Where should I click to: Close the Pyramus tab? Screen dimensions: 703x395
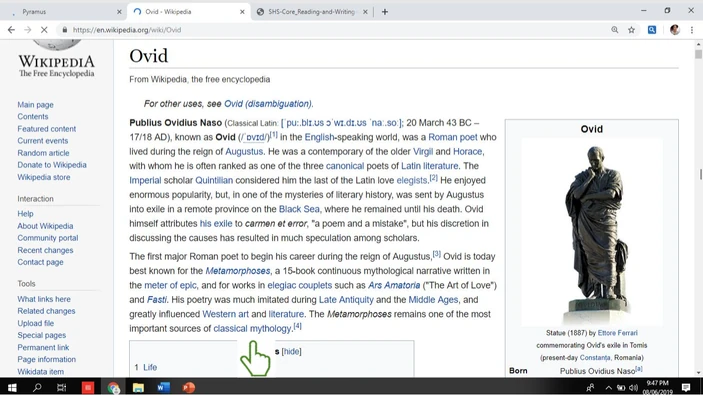pos(119,12)
